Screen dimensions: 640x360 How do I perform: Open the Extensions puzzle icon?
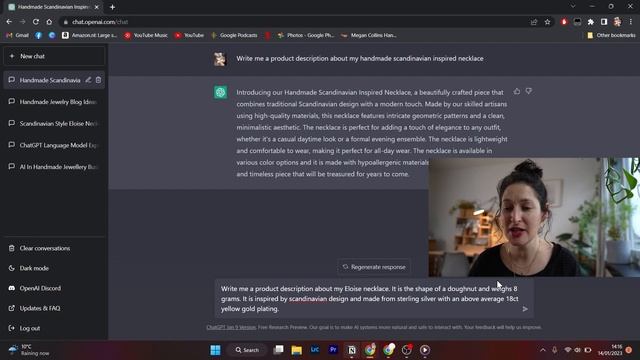pos(591,22)
